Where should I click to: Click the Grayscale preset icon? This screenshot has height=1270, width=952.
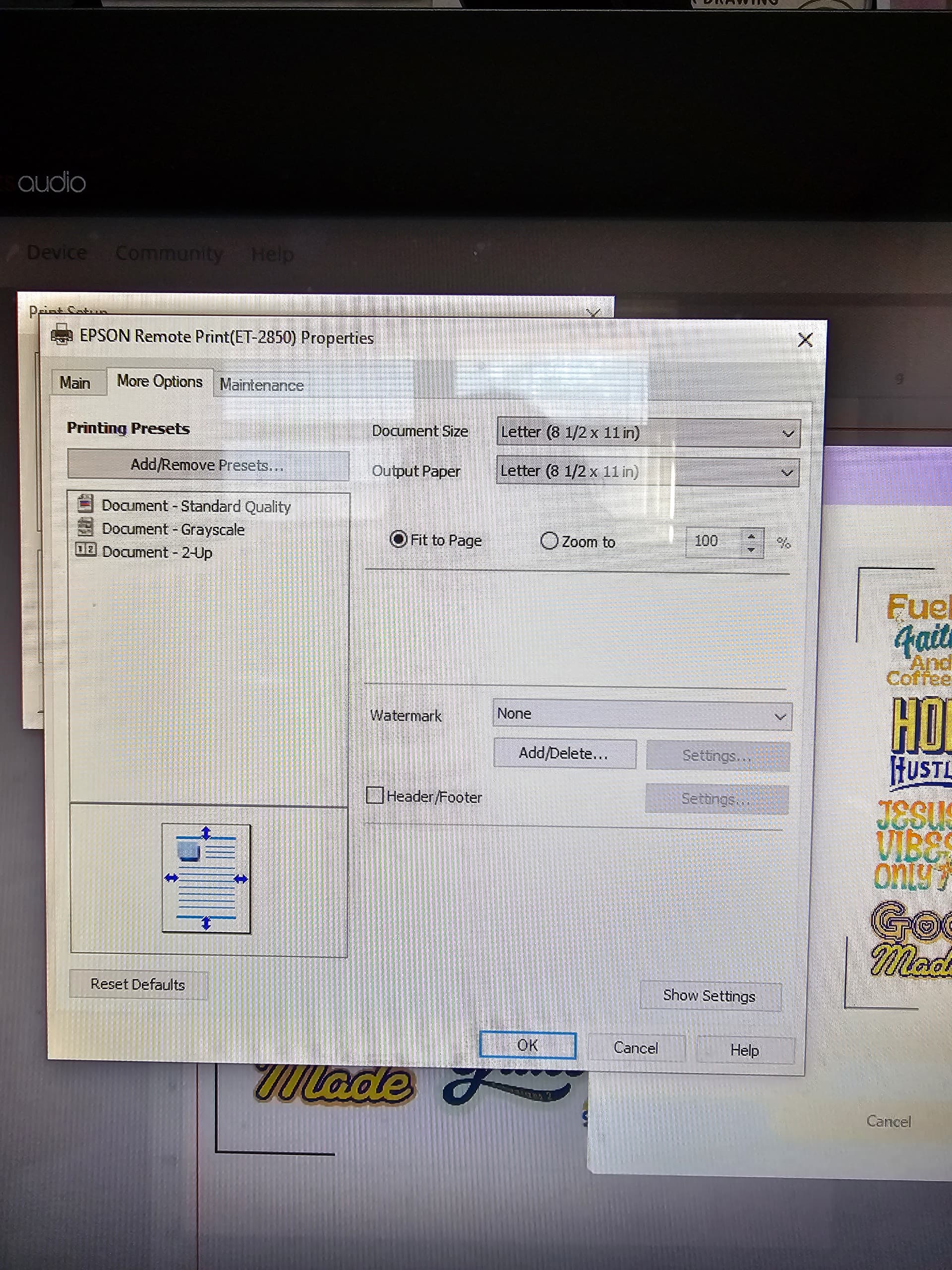85,526
